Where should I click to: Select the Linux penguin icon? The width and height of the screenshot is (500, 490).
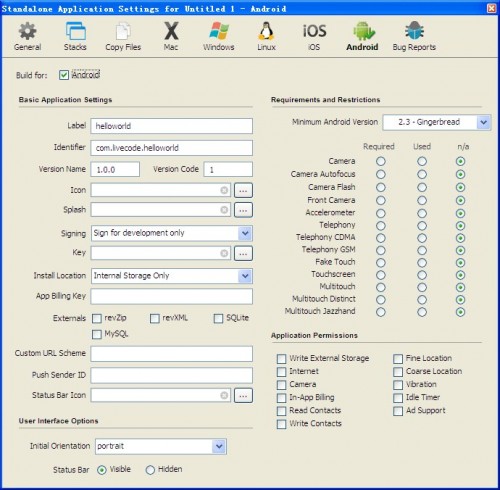coord(266,31)
